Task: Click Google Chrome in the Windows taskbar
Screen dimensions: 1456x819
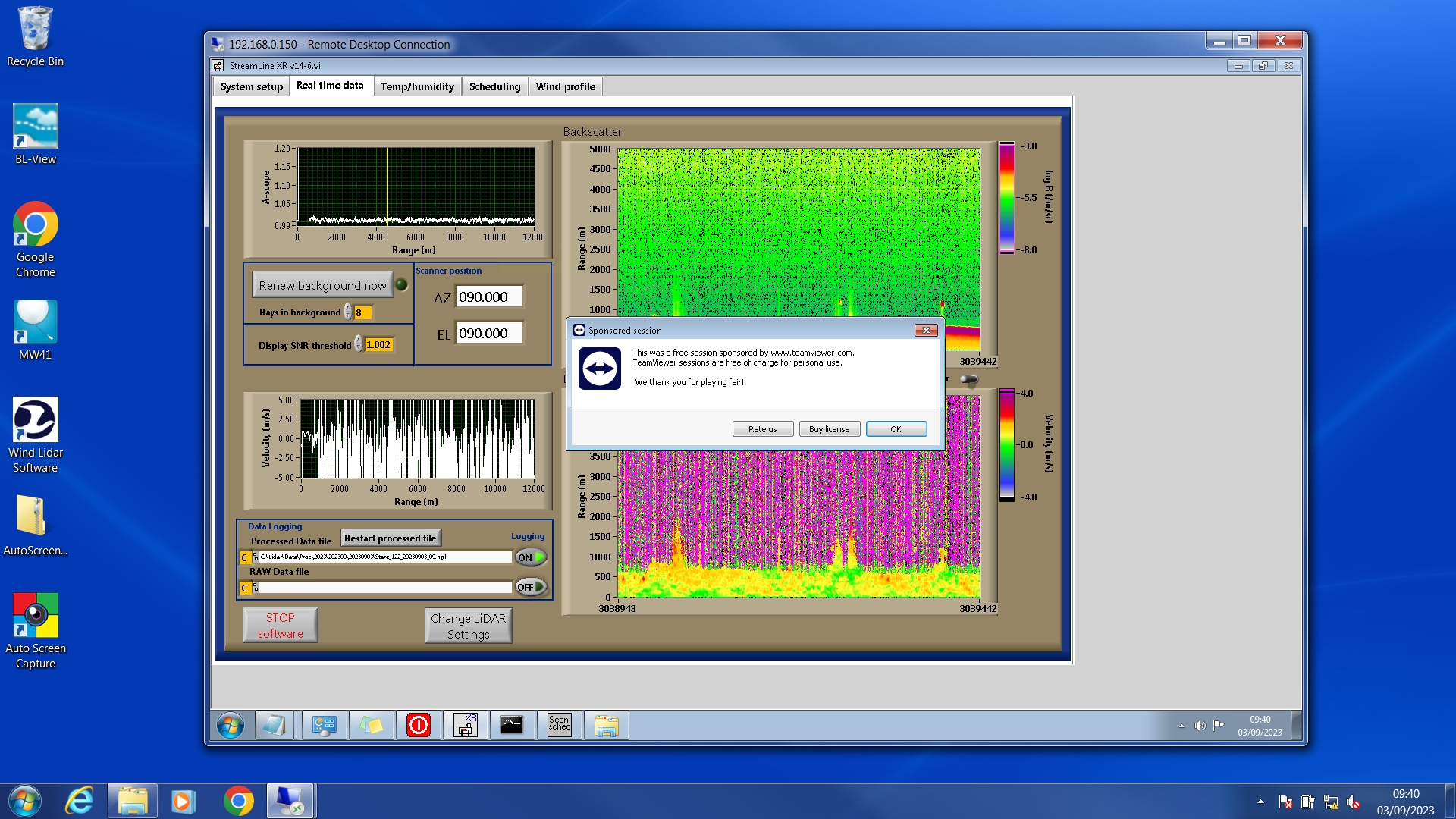Action: coord(238,801)
